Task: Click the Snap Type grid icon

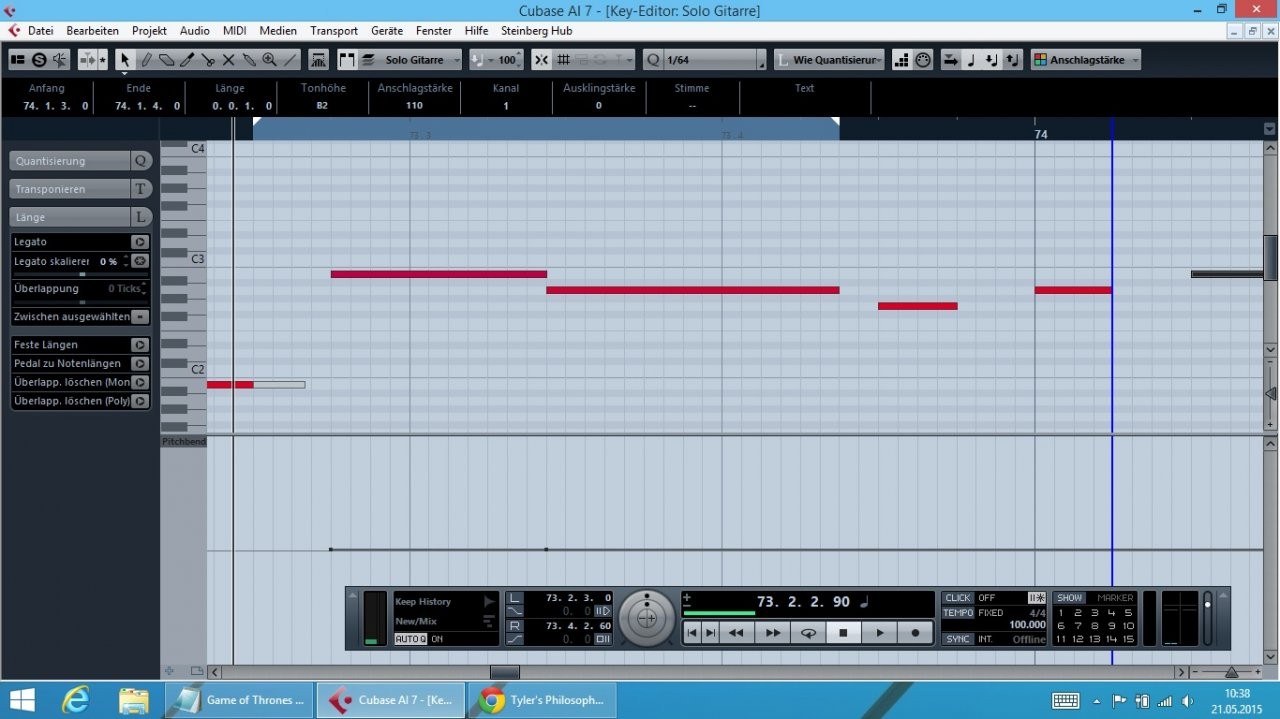Action: pyautogui.click(x=563, y=60)
